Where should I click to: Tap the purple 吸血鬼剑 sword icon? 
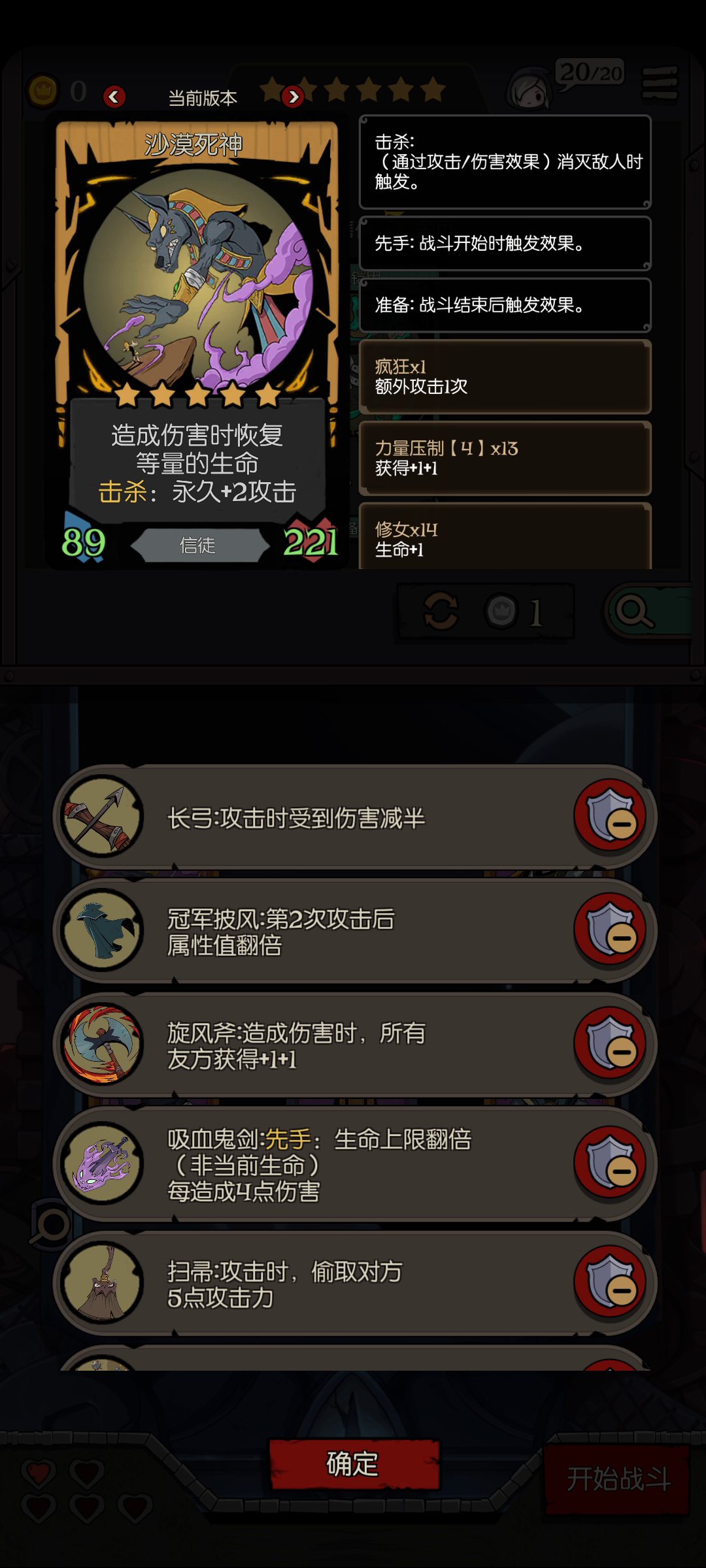102,1163
